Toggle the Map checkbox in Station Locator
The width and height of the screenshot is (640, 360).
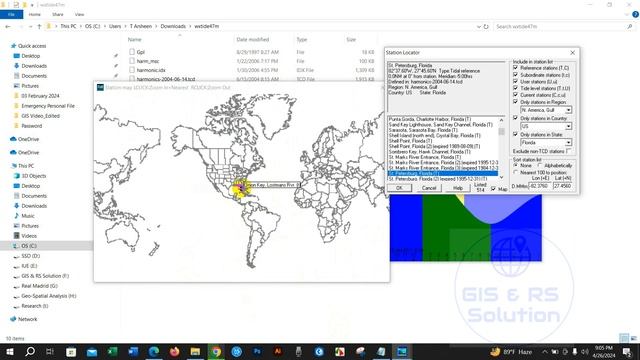(x=493, y=189)
